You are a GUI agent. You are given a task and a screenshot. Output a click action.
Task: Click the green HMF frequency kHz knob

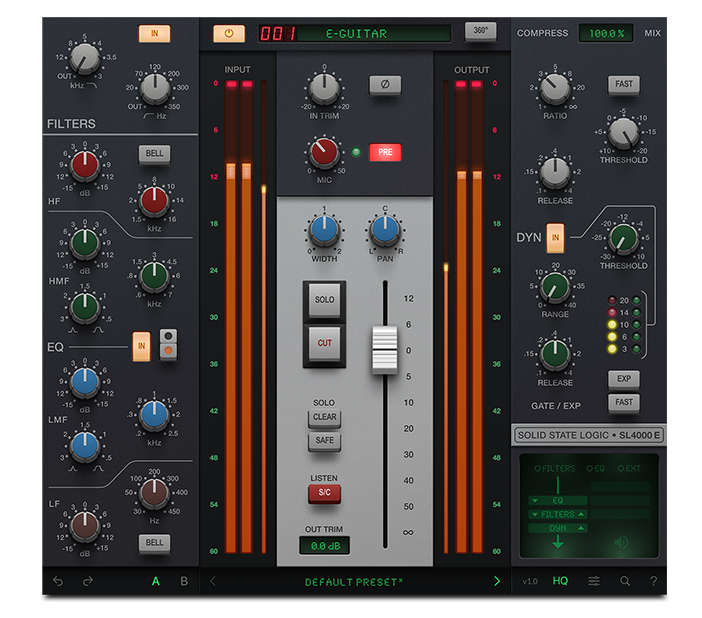click(x=154, y=276)
